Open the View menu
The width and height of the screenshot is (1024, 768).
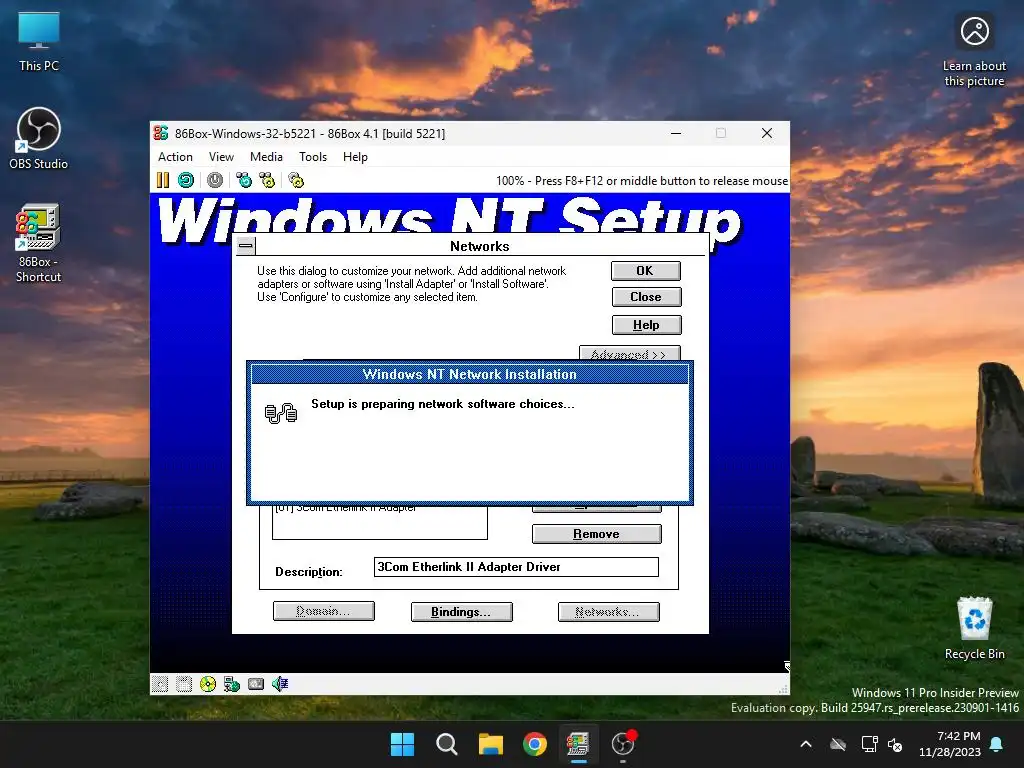[x=221, y=157]
